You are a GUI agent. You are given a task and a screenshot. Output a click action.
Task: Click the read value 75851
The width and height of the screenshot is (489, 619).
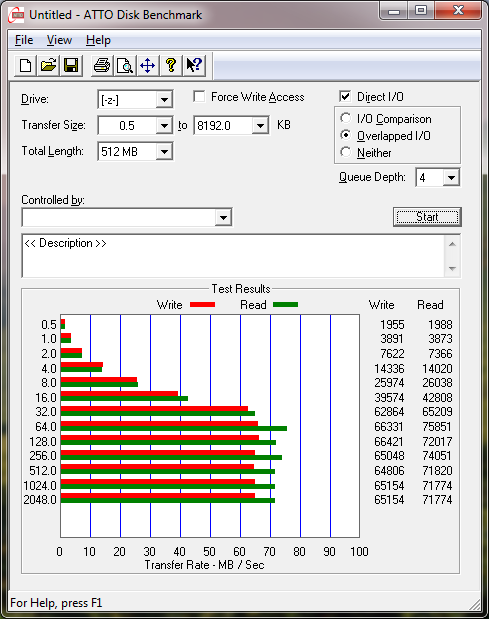click(x=437, y=427)
